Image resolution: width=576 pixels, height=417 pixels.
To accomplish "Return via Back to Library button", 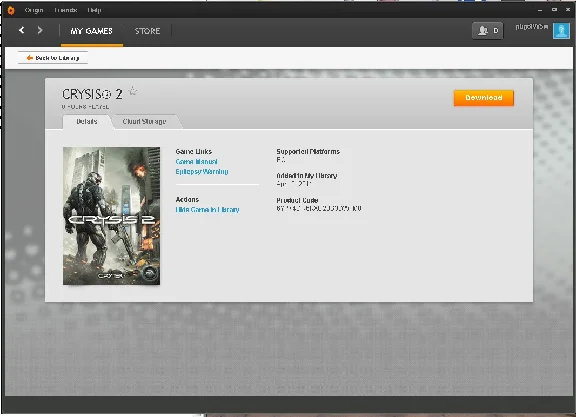I will tap(53, 58).
